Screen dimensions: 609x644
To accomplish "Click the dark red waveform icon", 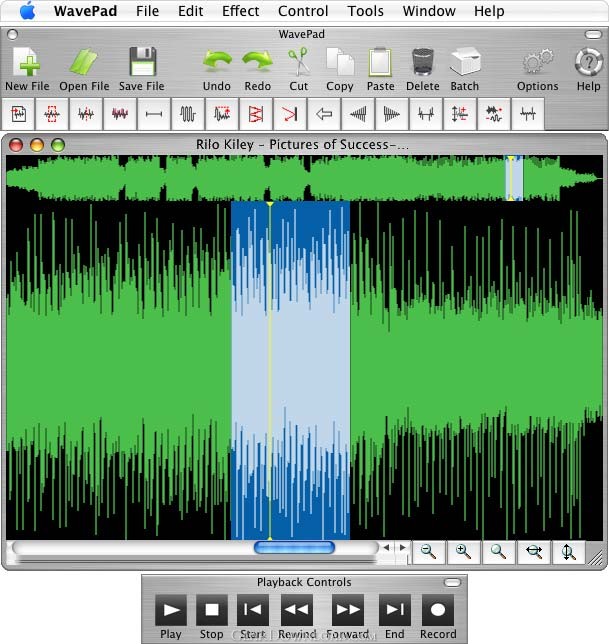I will coord(120,114).
